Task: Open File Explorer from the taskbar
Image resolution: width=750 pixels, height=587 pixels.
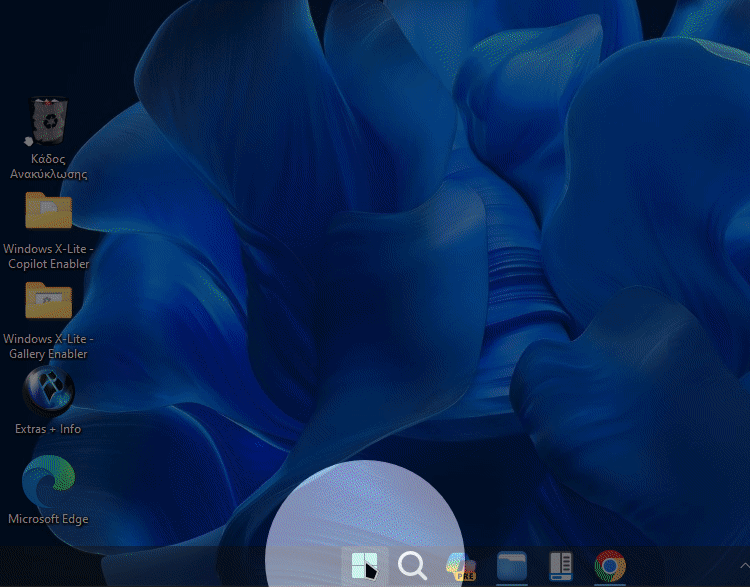Action: pos(512,566)
